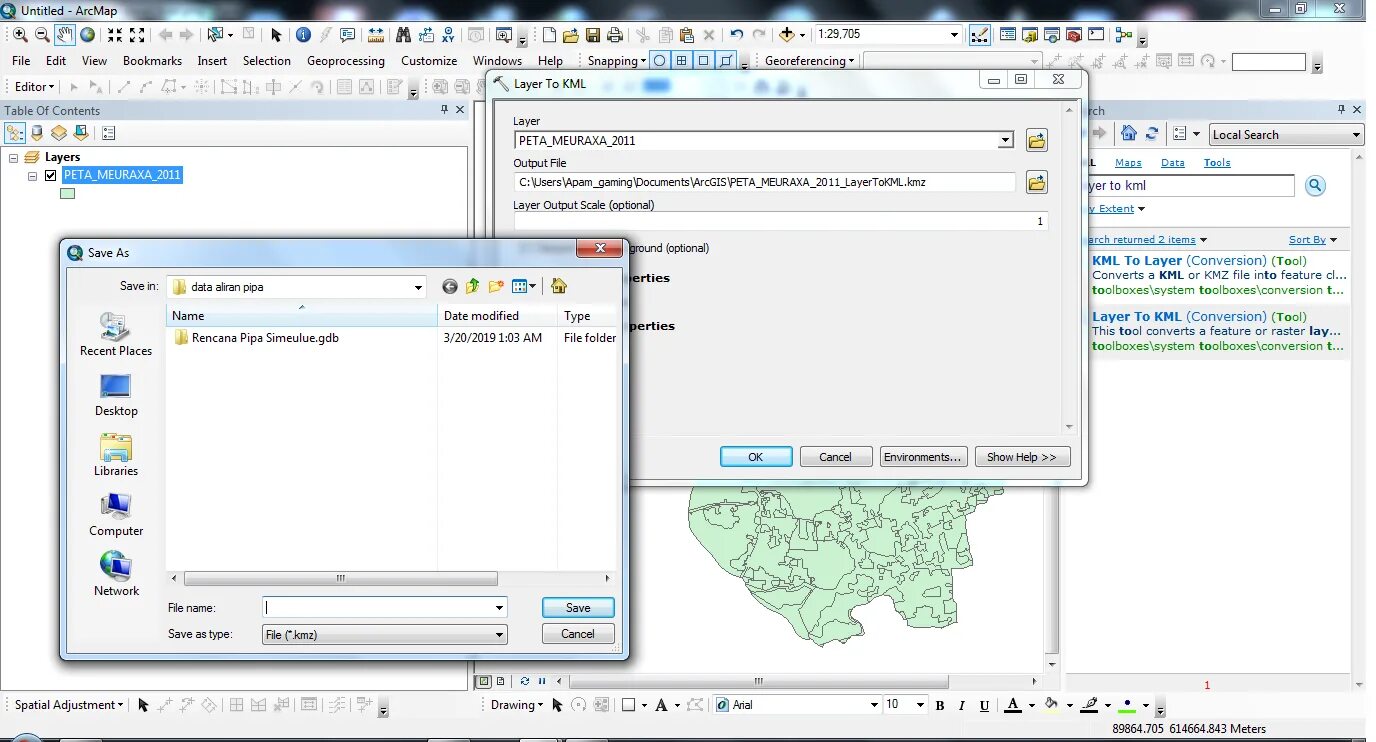Open the Arial font dropdown
Image resolution: width=1376 pixels, height=742 pixels.
[873, 705]
